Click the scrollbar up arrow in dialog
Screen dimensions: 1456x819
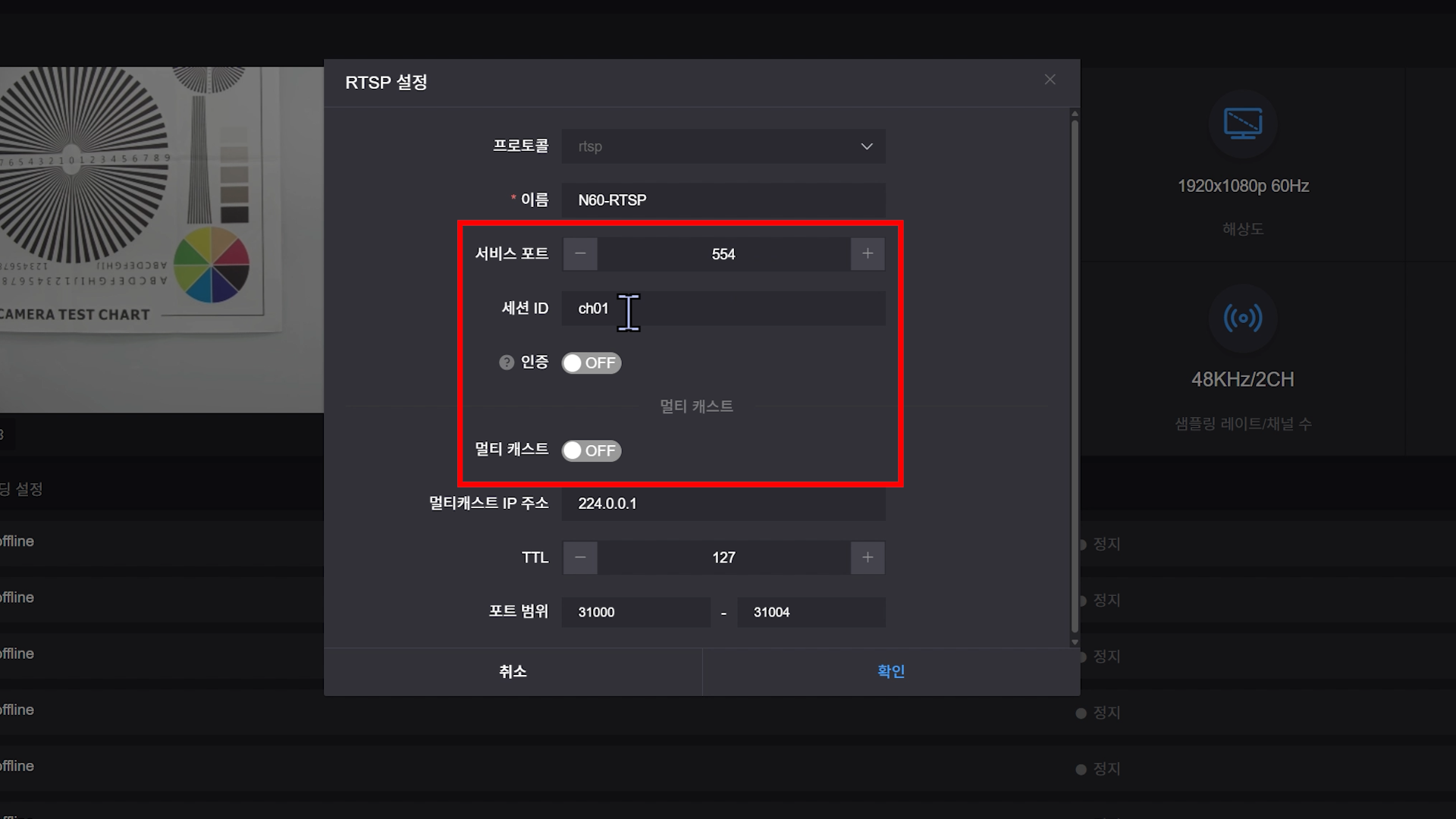(x=1075, y=115)
